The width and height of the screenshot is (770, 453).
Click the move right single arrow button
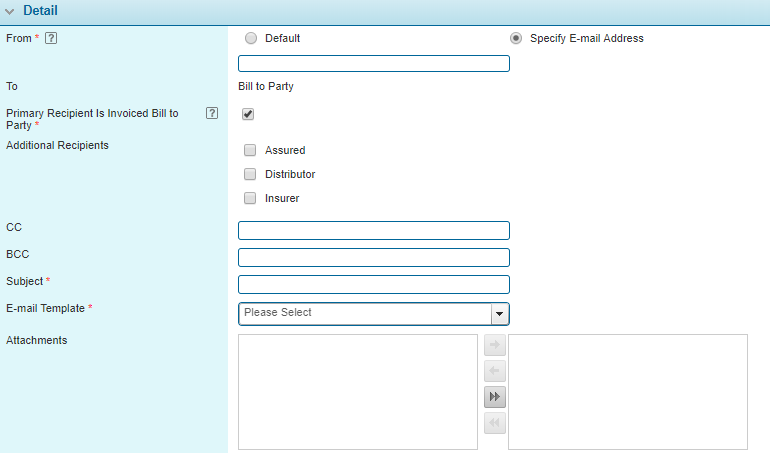(494, 346)
